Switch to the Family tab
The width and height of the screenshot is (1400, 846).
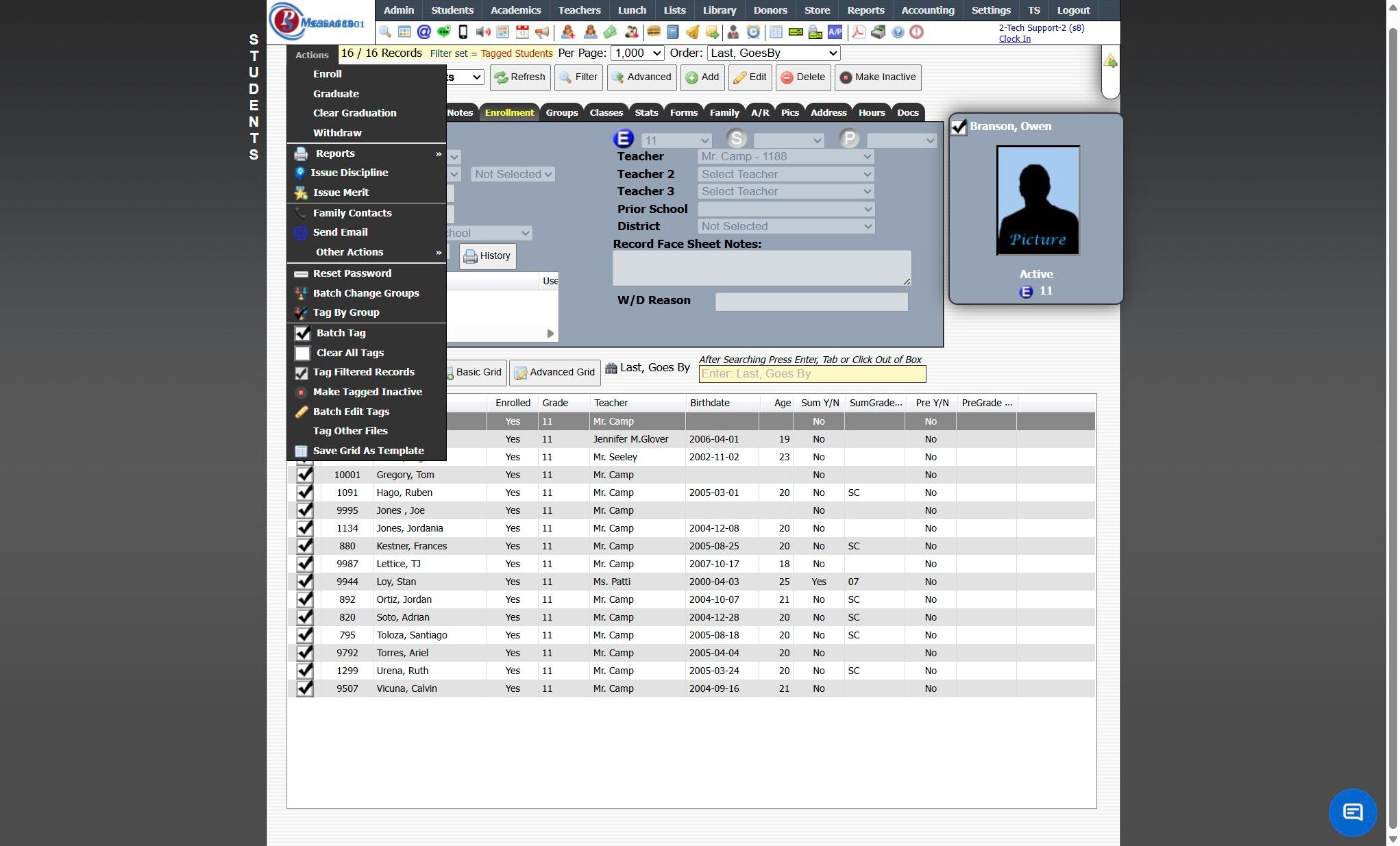(724, 112)
